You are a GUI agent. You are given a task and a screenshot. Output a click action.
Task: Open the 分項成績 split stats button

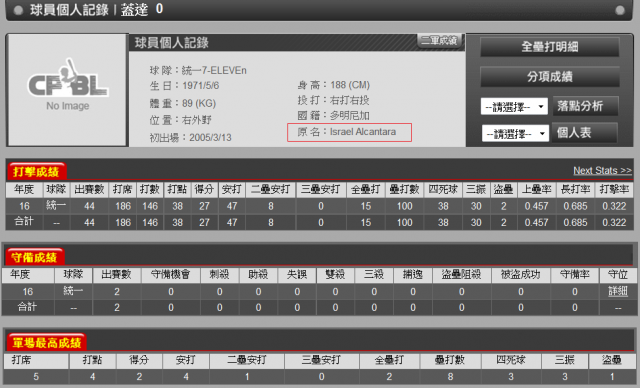(549, 77)
